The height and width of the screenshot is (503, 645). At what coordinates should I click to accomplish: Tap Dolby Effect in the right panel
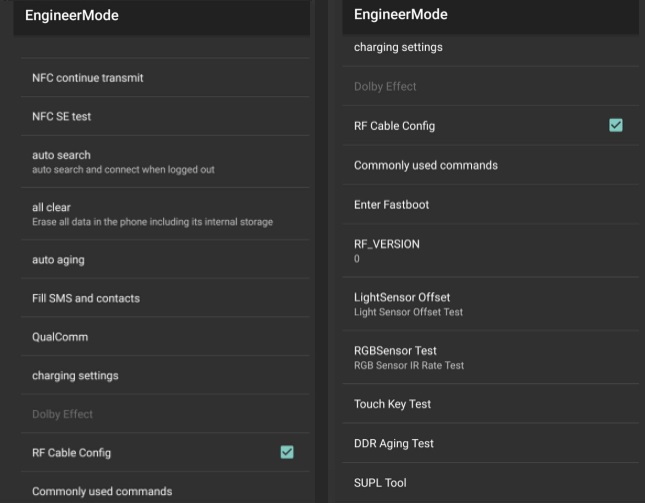490,86
